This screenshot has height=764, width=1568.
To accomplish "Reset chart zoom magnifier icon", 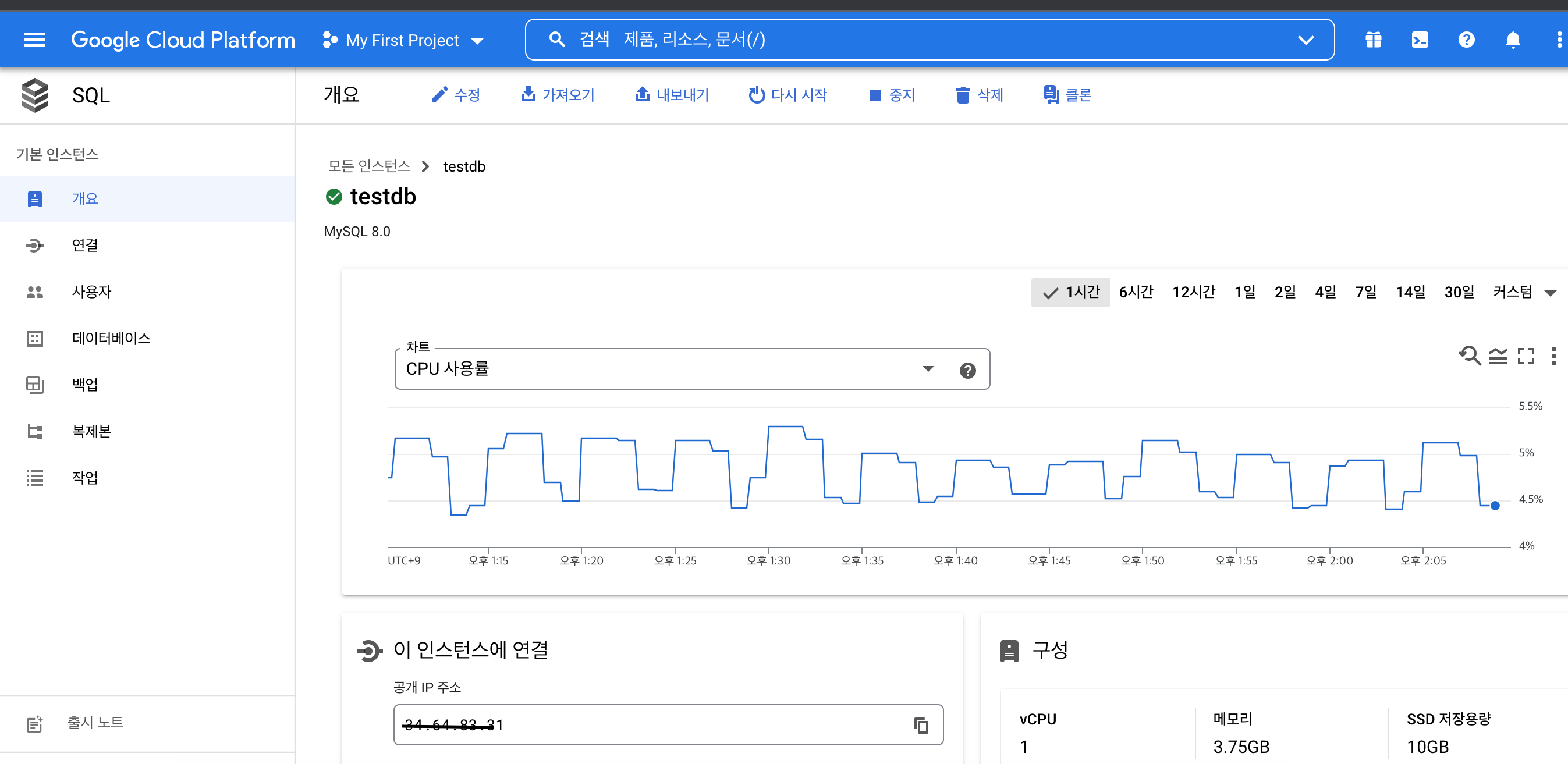I will coord(1470,356).
